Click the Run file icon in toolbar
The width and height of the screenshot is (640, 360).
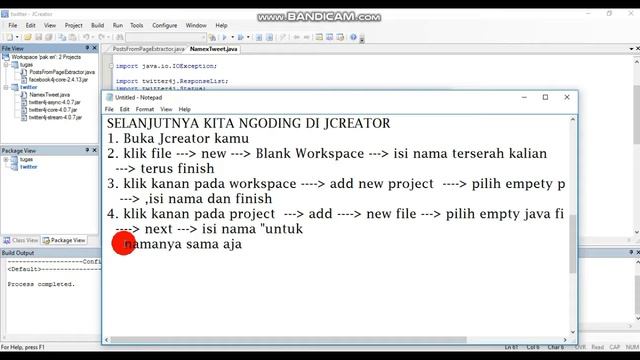click(x=241, y=37)
